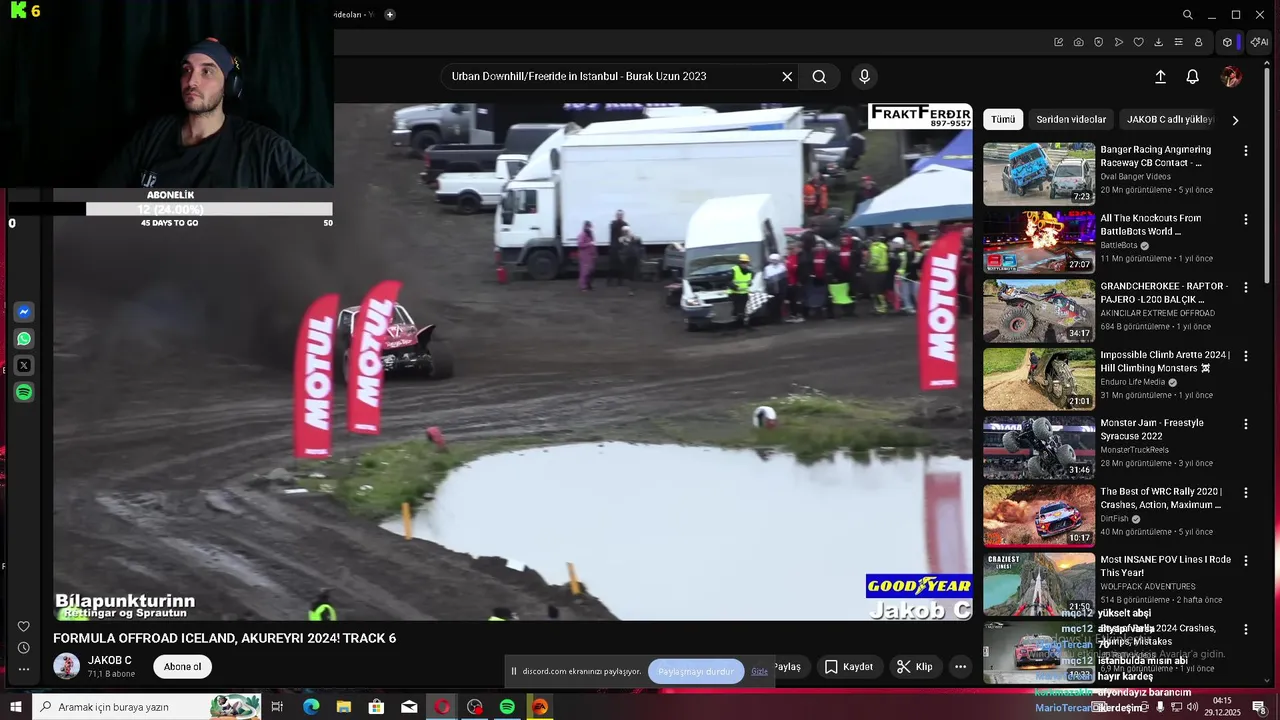Open the X (Twitter) sidebar icon
Viewport: 1280px width, 720px height.
(24, 366)
